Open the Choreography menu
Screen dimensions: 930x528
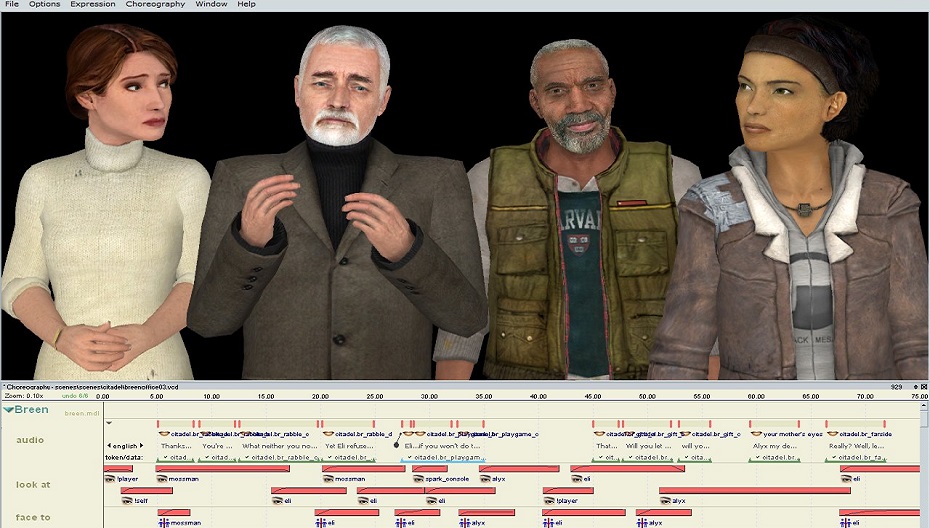click(155, 5)
